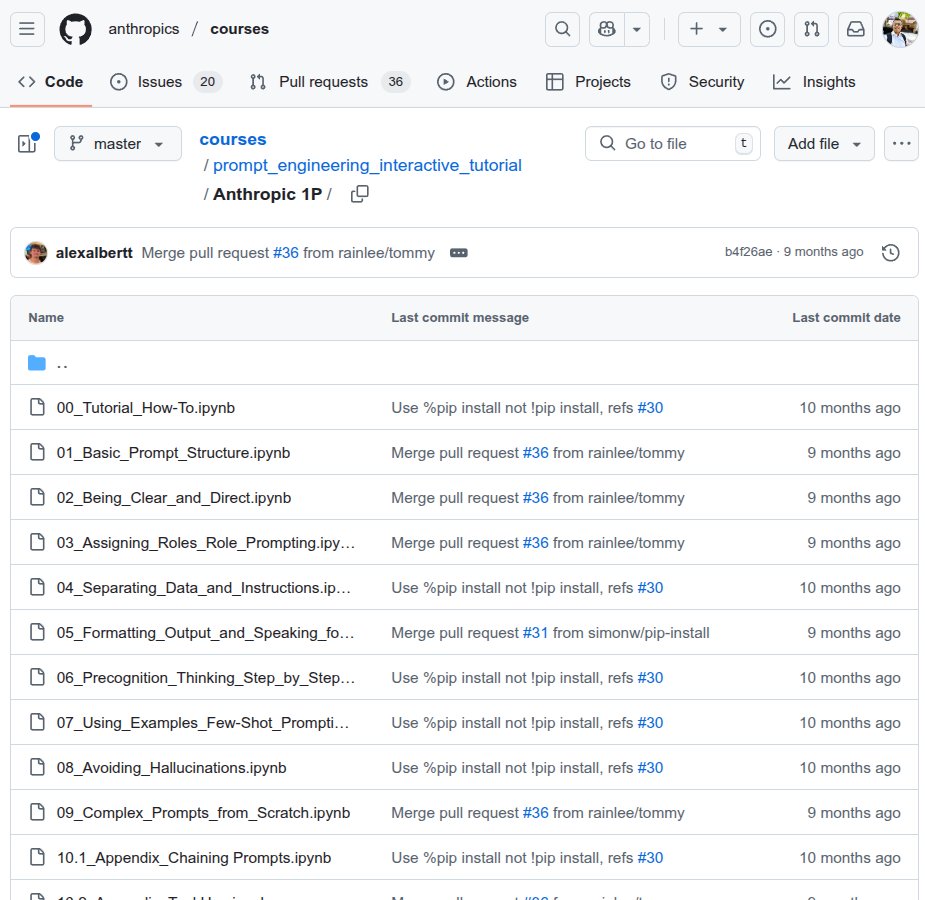Image resolution: width=925 pixels, height=900 pixels.
Task: Open the anthropics owner link
Action: point(143,29)
